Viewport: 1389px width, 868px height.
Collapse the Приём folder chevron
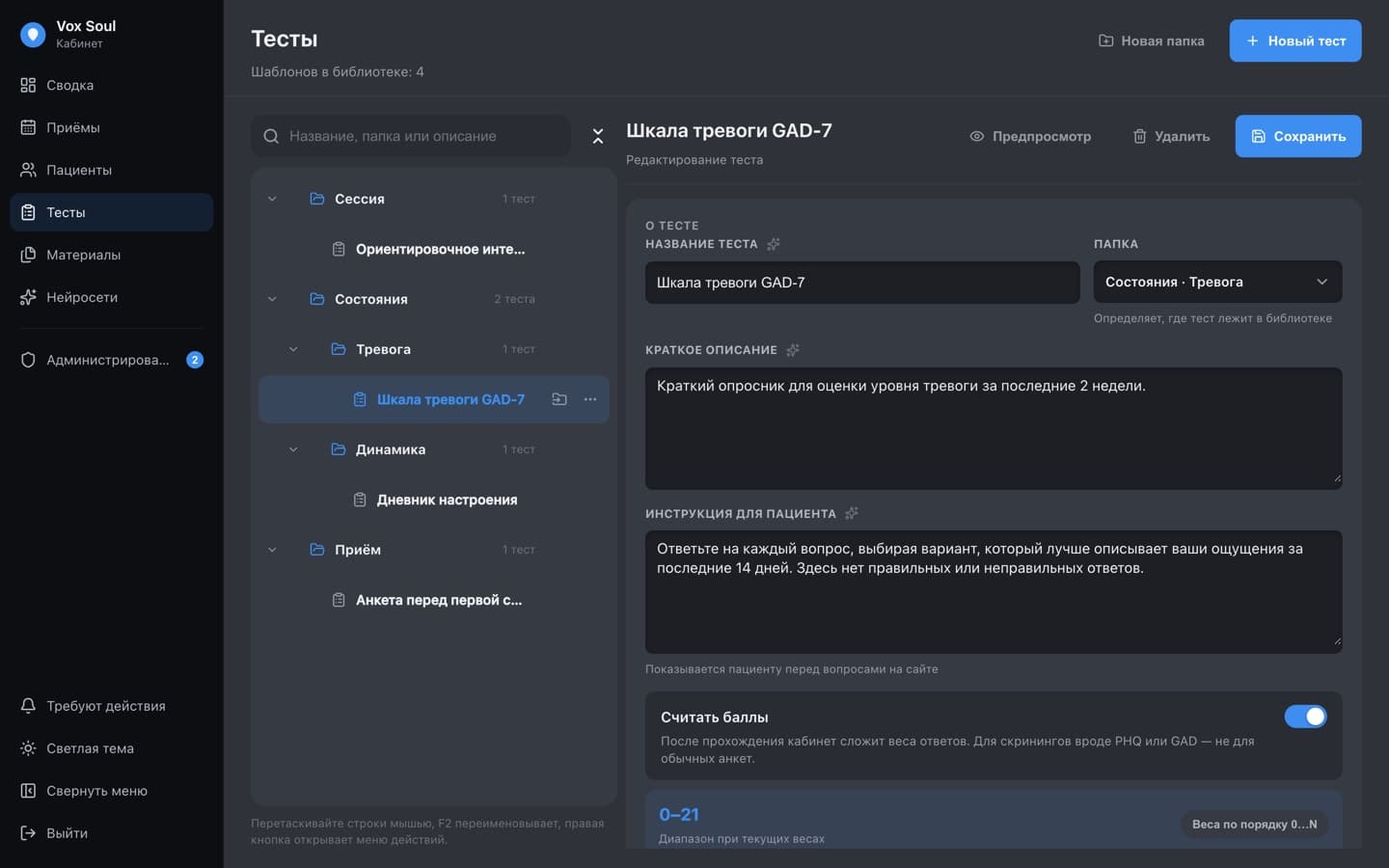(x=272, y=550)
